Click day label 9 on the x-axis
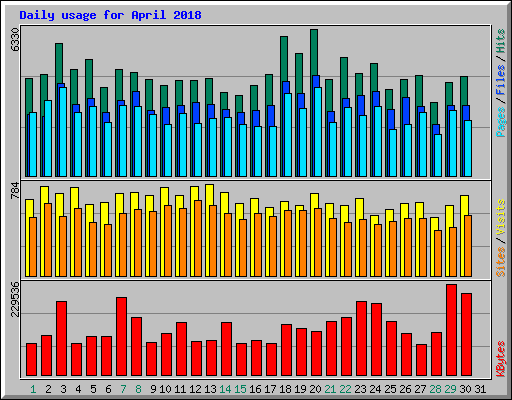512x400 pixels. point(153,389)
